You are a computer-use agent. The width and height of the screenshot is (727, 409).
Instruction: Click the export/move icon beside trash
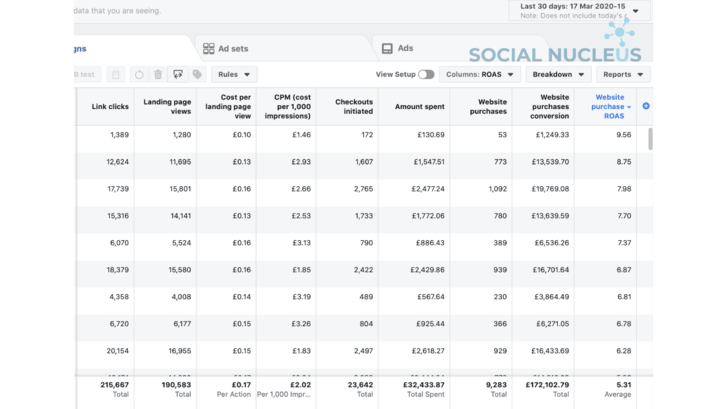pos(177,74)
